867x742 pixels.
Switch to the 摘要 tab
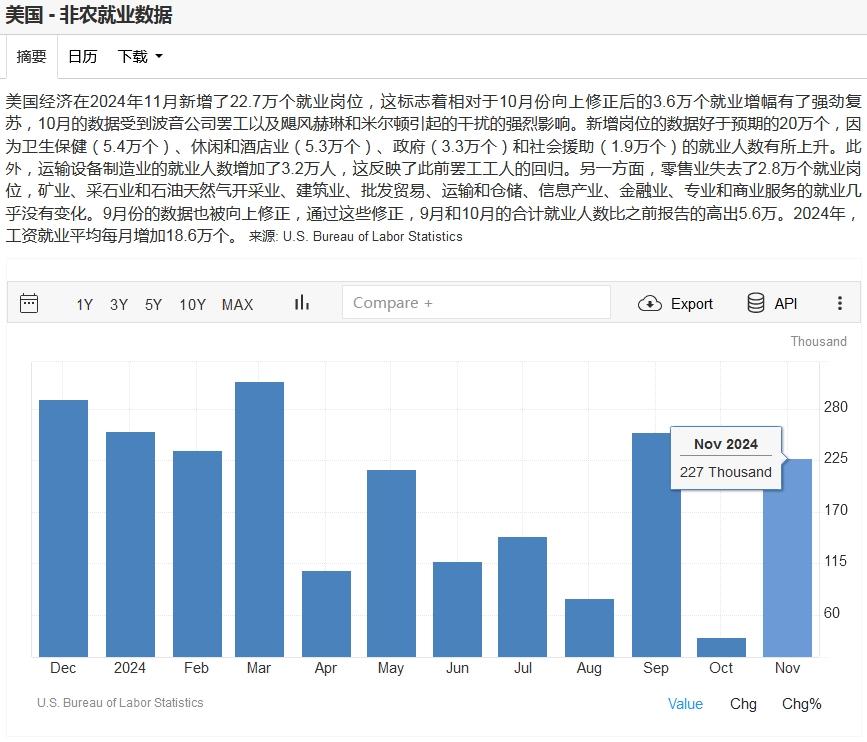(x=32, y=57)
